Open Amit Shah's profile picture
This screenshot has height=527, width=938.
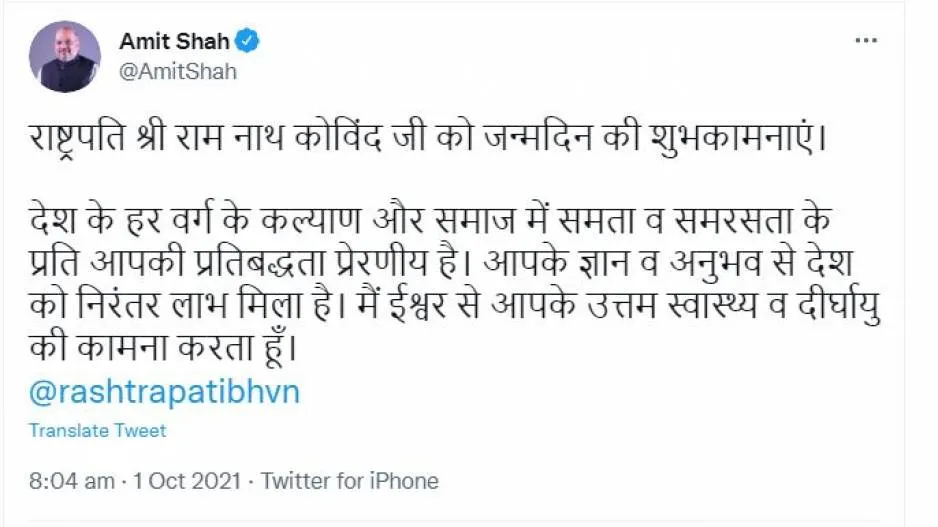pyautogui.click(x=64, y=57)
